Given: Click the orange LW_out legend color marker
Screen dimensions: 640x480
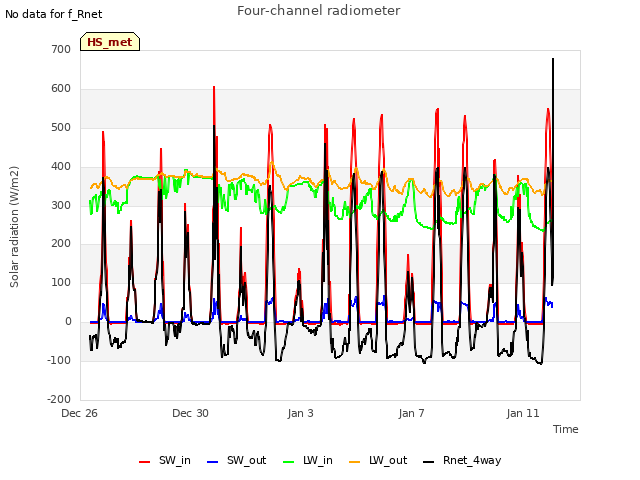Looking at the screenshot, I should point(355,462).
